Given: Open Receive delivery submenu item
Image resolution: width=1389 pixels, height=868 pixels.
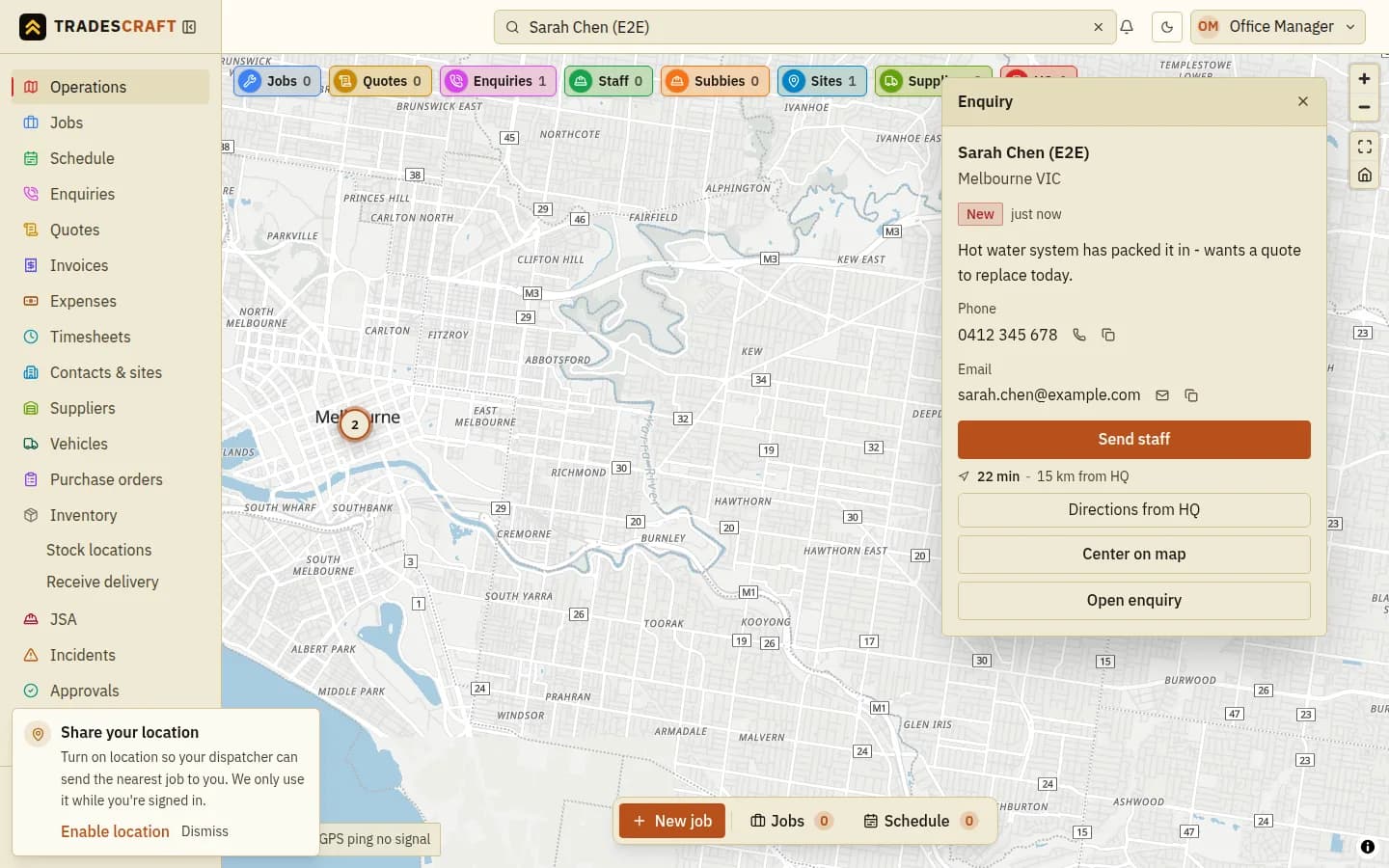Looking at the screenshot, I should click(x=102, y=582).
